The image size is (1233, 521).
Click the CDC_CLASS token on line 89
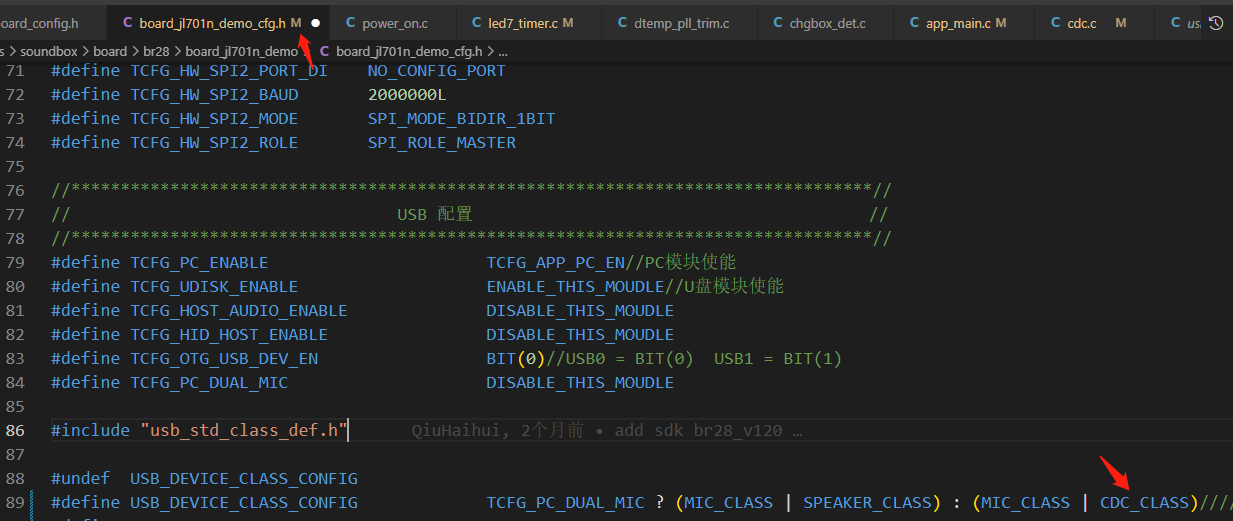1144,502
